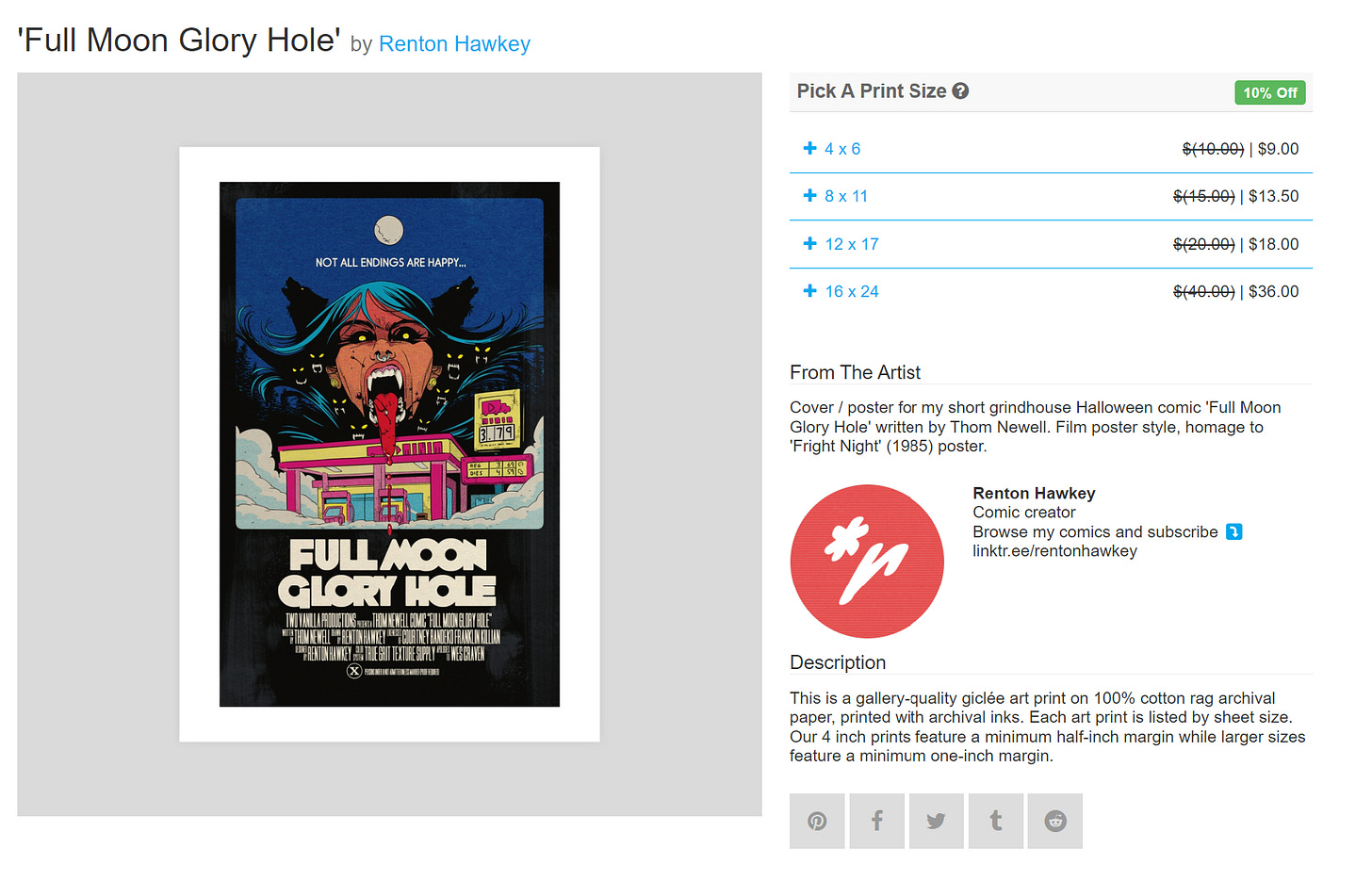
Task: Open the Full Moon Glory Hole poster preview
Action: click(389, 444)
